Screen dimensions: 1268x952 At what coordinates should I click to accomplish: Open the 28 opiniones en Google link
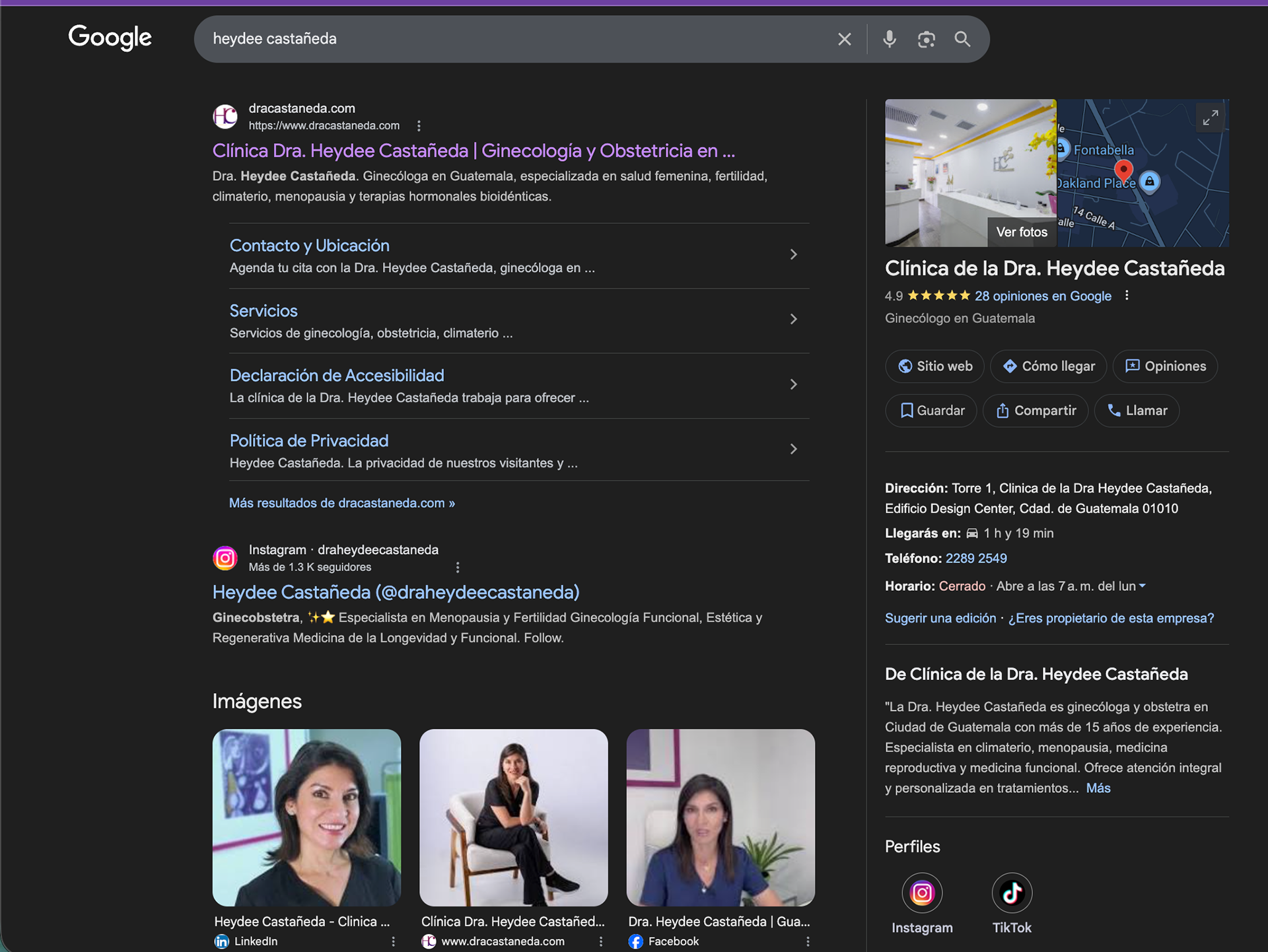[x=1042, y=296]
